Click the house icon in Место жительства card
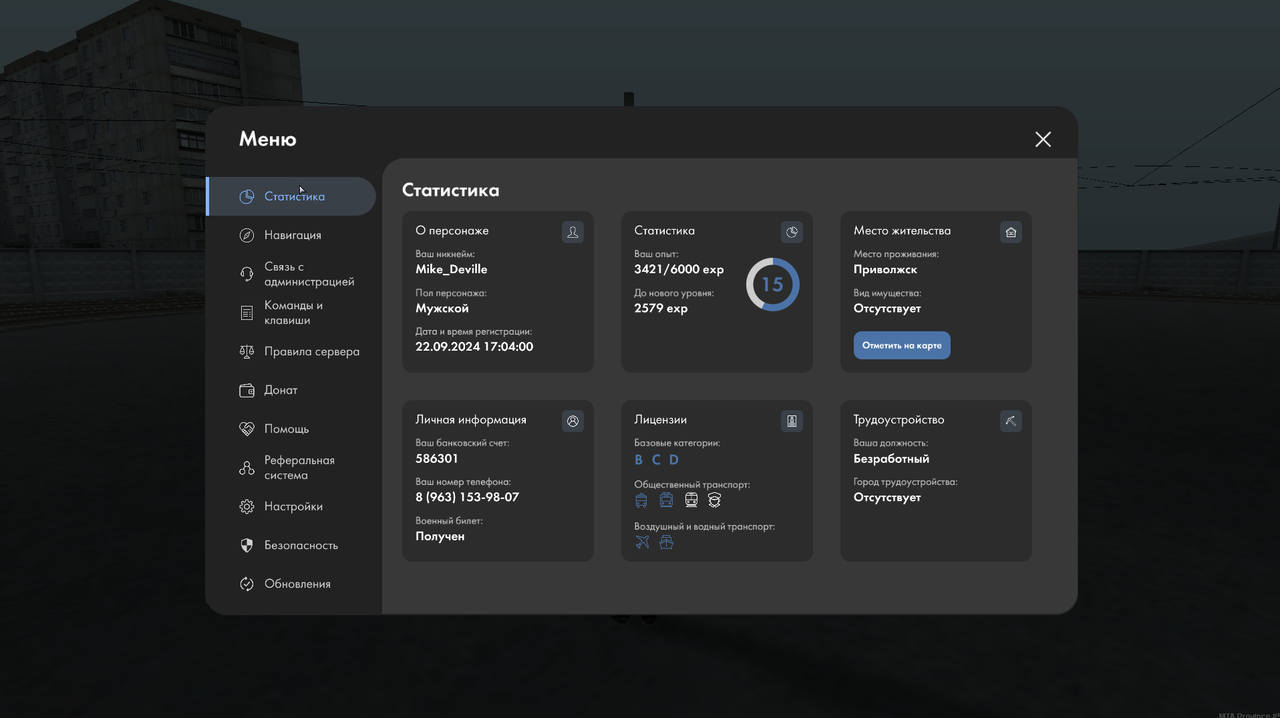1280x718 pixels. [1011, 232]
